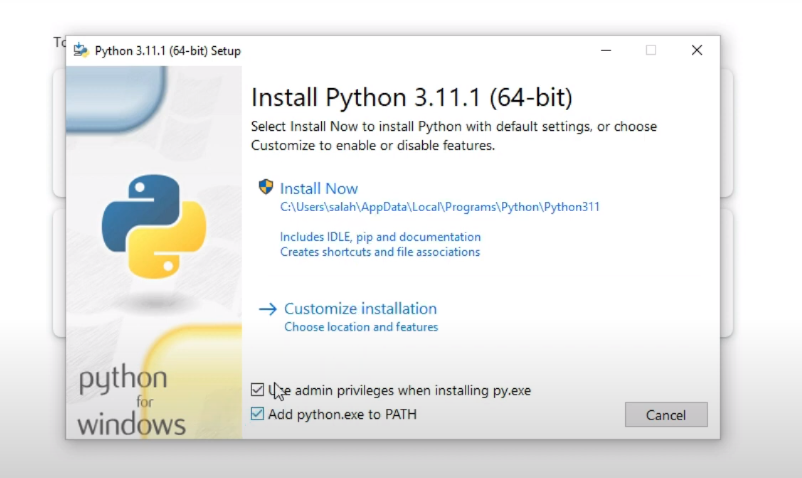Click the UAC shield icon beside Install Now
The height and width of the screenshot is (478, 802).
(x=265, y=187)
